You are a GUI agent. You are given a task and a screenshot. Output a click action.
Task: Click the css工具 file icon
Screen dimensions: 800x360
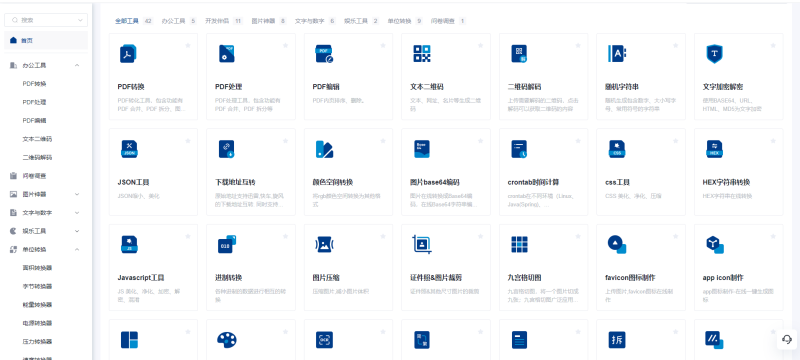pos(617,149)
